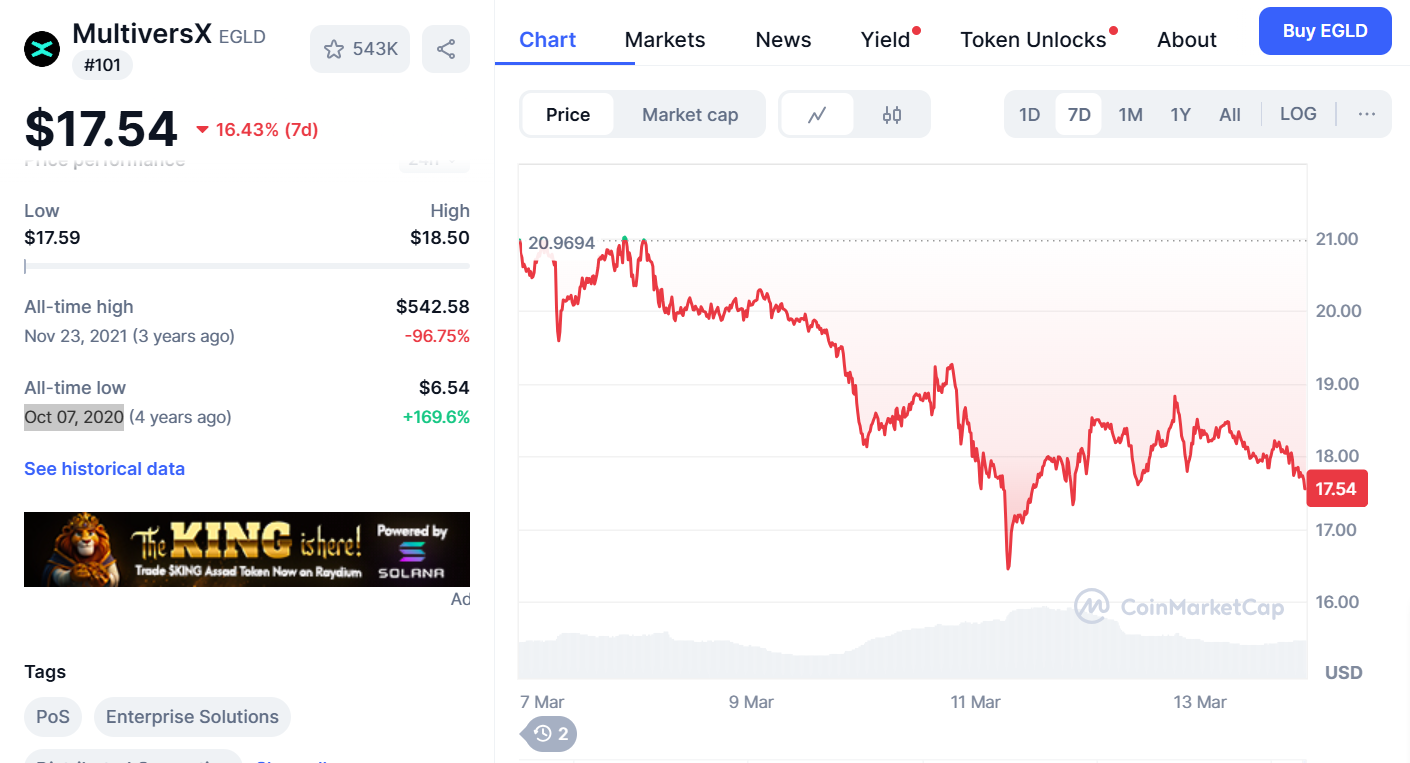The width and height of the screenshot is (1410, 763).
Task: Enable LOG scale on the chart
Action: (1297, 114)
